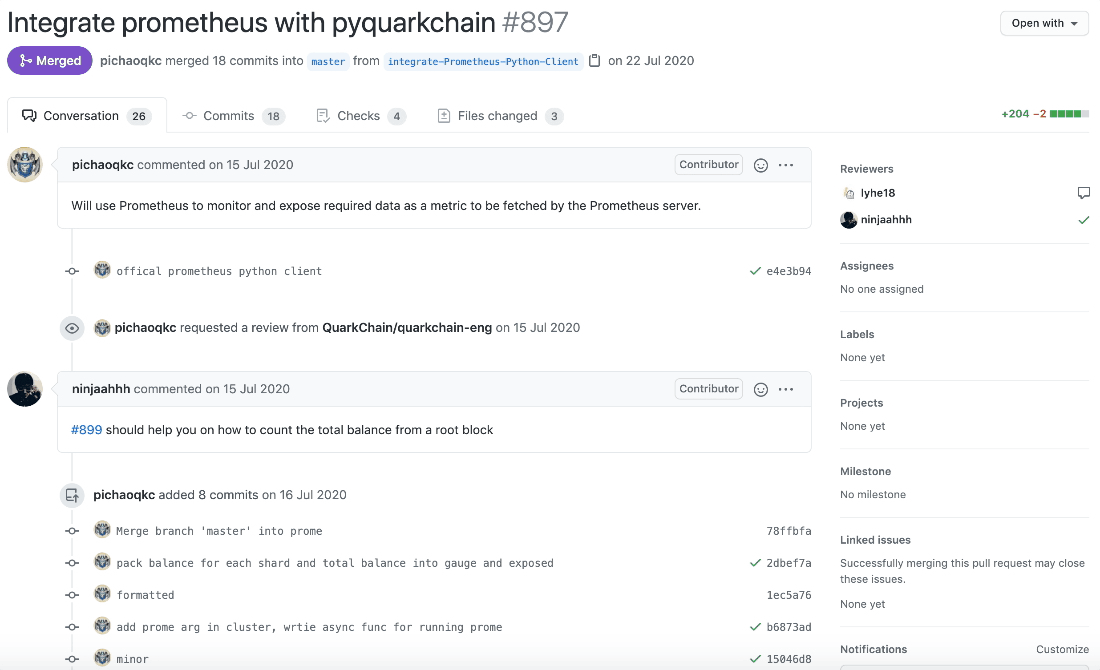Open ninjaahhh comment options ellipsis menu

[786, 389]
